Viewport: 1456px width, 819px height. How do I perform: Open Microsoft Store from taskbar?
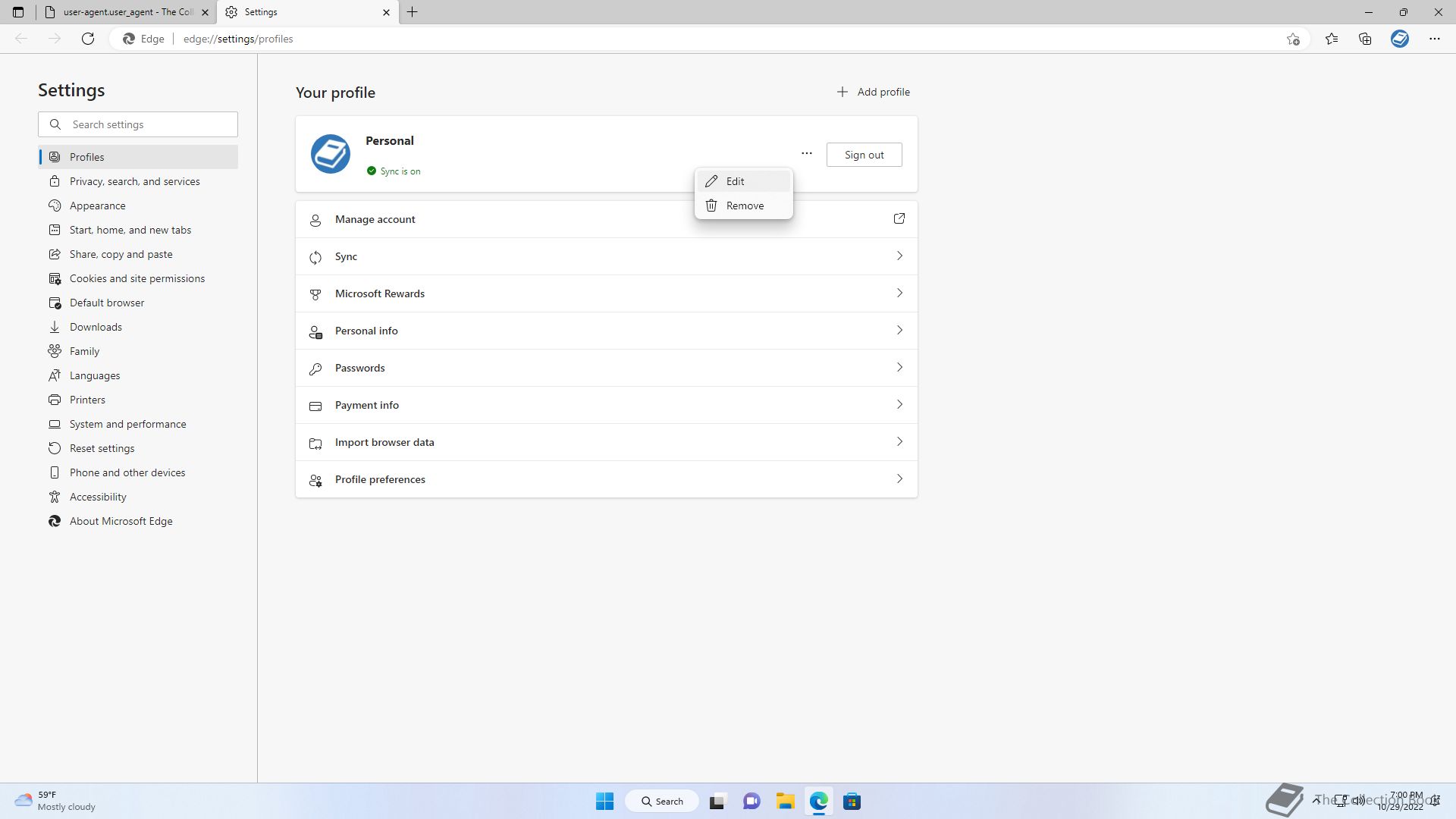pos(852,801)
